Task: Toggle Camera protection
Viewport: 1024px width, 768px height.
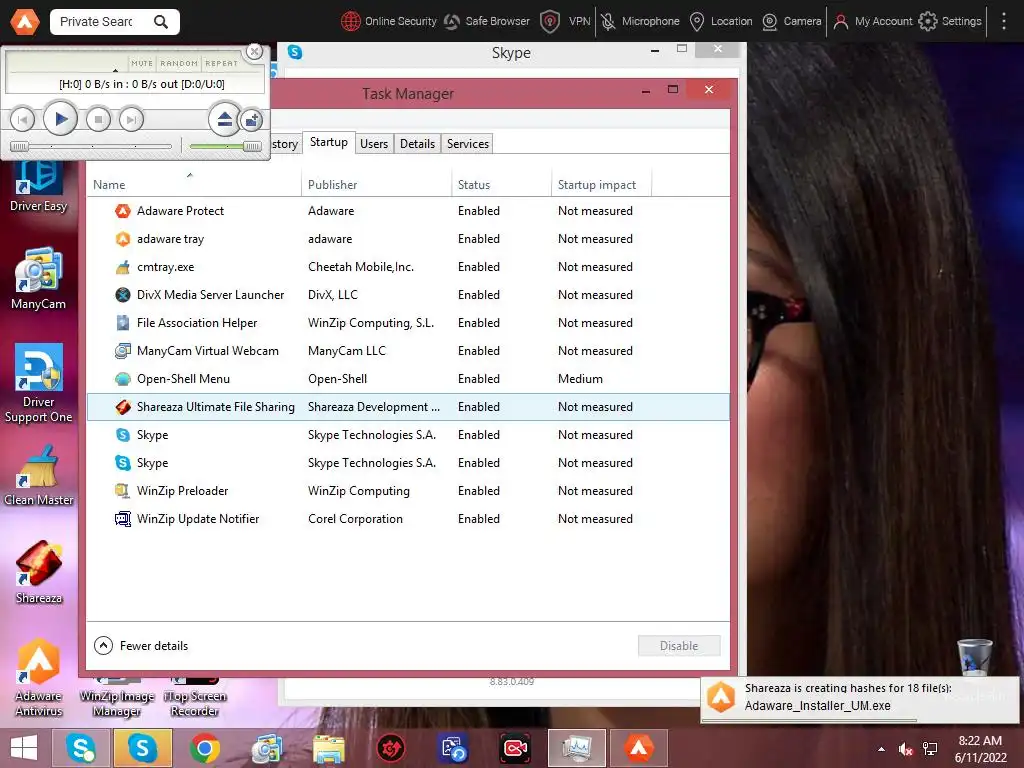Action: coord(792,22)
